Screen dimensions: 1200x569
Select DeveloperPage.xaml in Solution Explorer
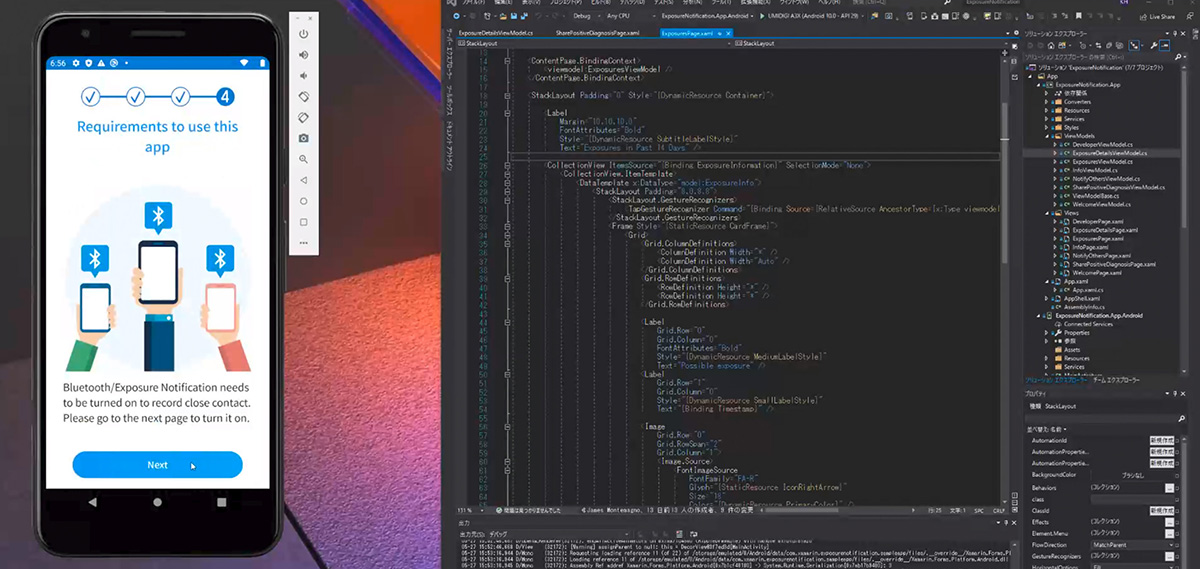pyautogui.click(x=1098, y=221)
